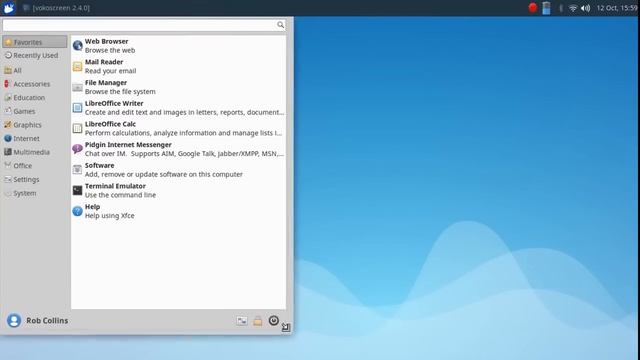Click the Rob Collins username
The width and height of the screenshot is (640, 360).
pyautogui.click(x=47, y=320)
